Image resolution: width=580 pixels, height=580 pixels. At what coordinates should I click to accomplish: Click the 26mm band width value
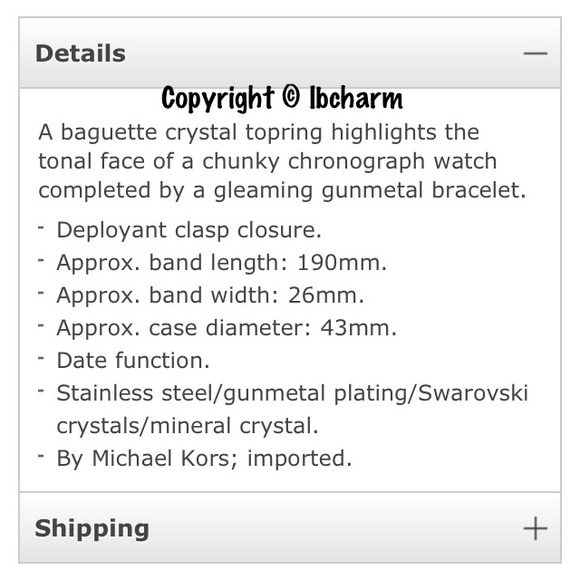pos(326,295)
